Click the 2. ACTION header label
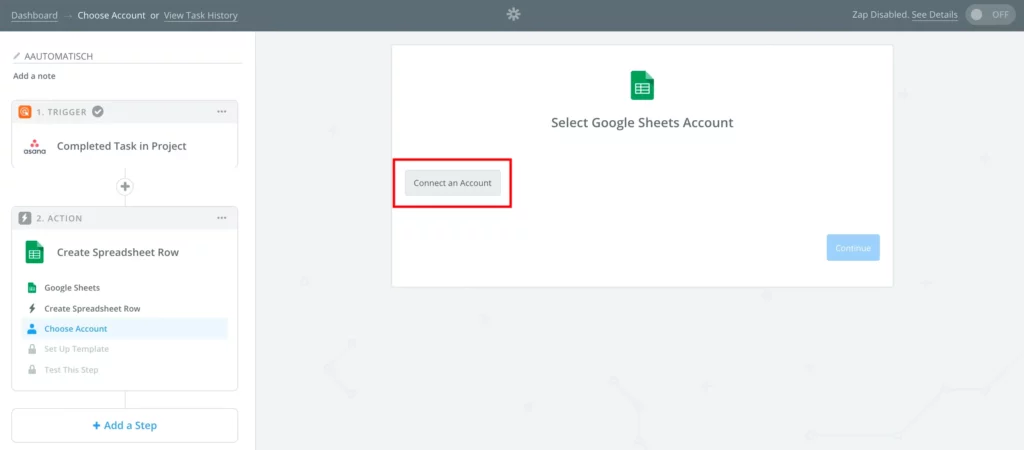 (59, 218)
